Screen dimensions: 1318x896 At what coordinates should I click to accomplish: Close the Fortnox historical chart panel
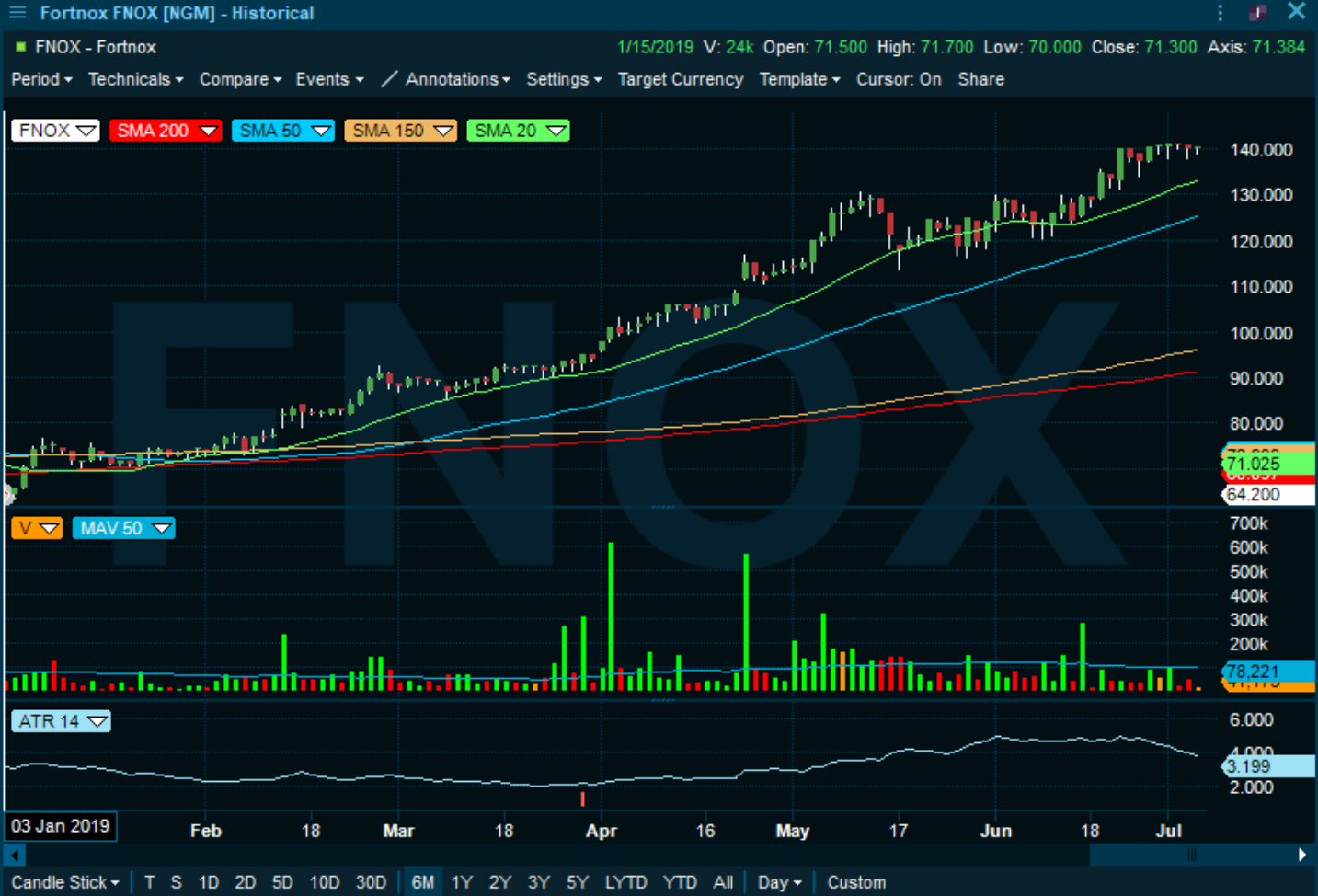pos(1296,11)
